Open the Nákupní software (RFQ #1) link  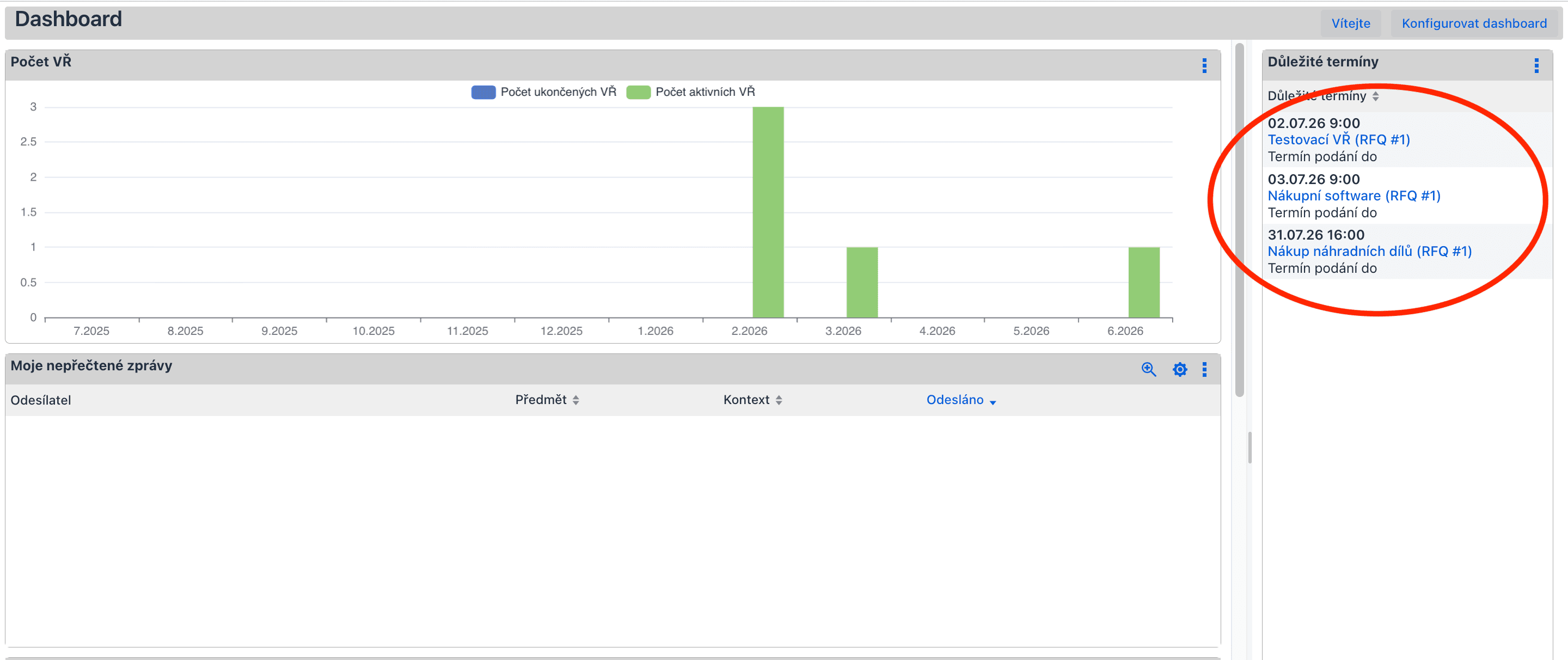(x=1353, y=195)
